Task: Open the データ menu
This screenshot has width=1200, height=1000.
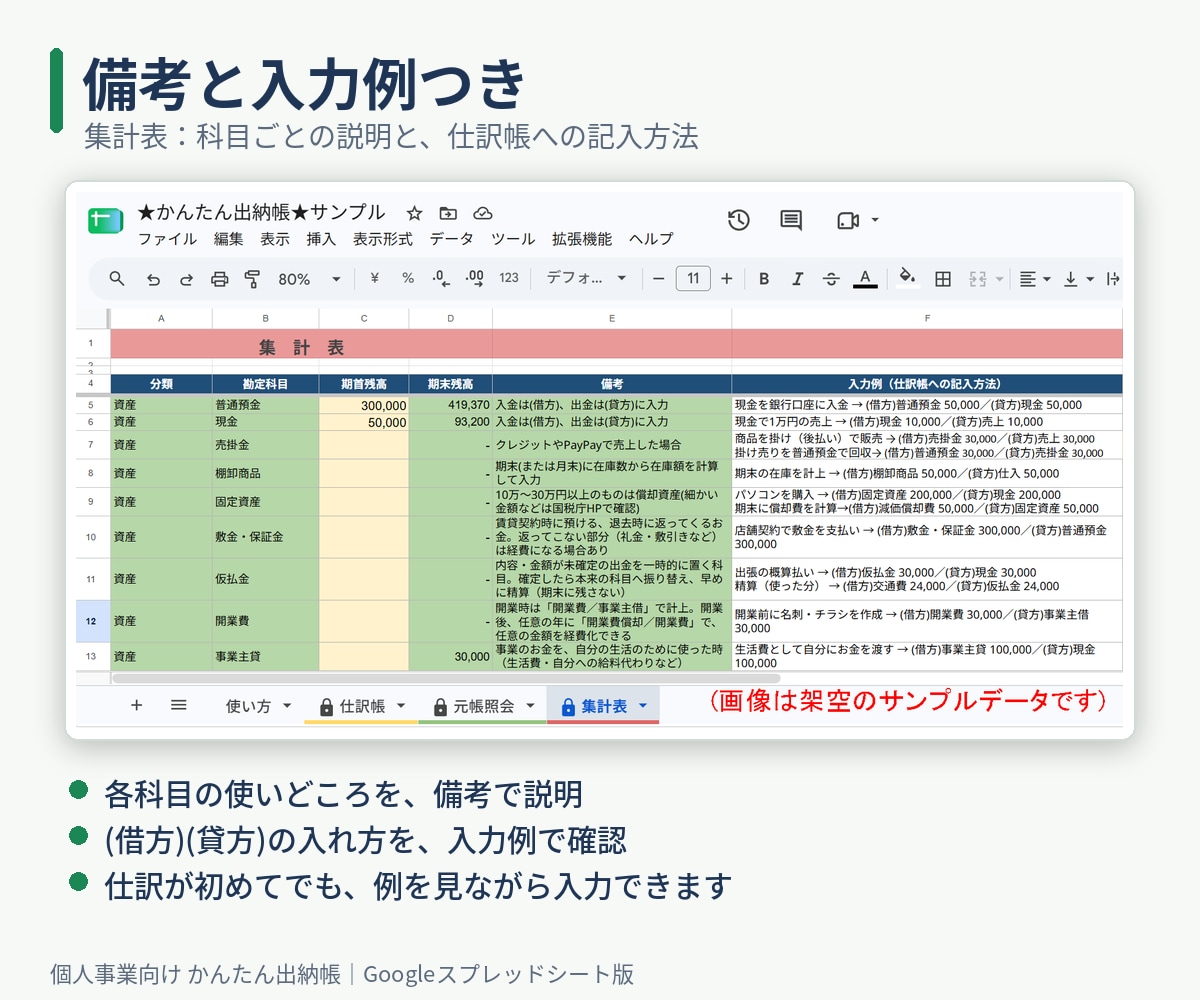Action: [452, 239]
